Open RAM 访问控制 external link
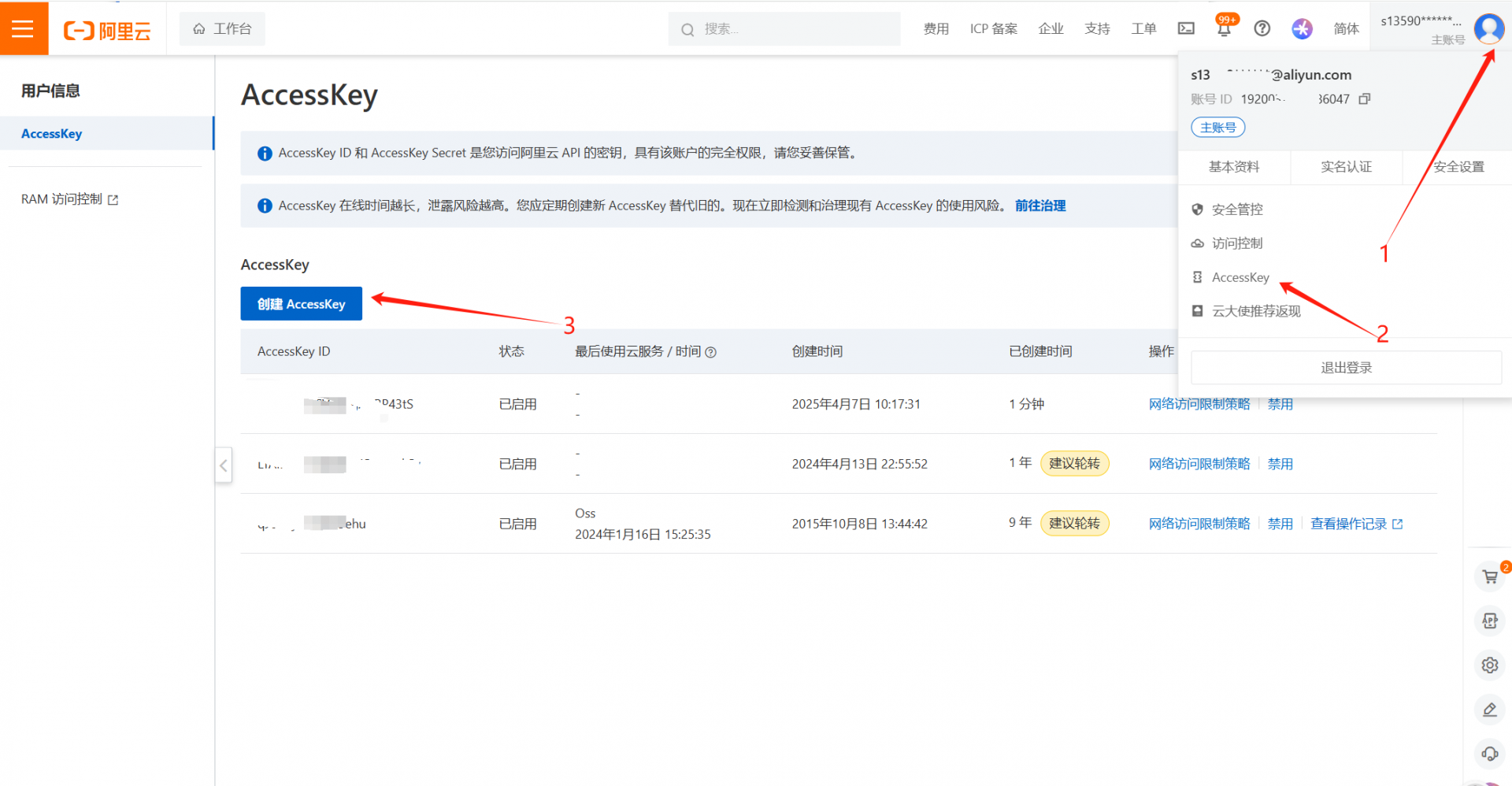 [x=69, y=200]
